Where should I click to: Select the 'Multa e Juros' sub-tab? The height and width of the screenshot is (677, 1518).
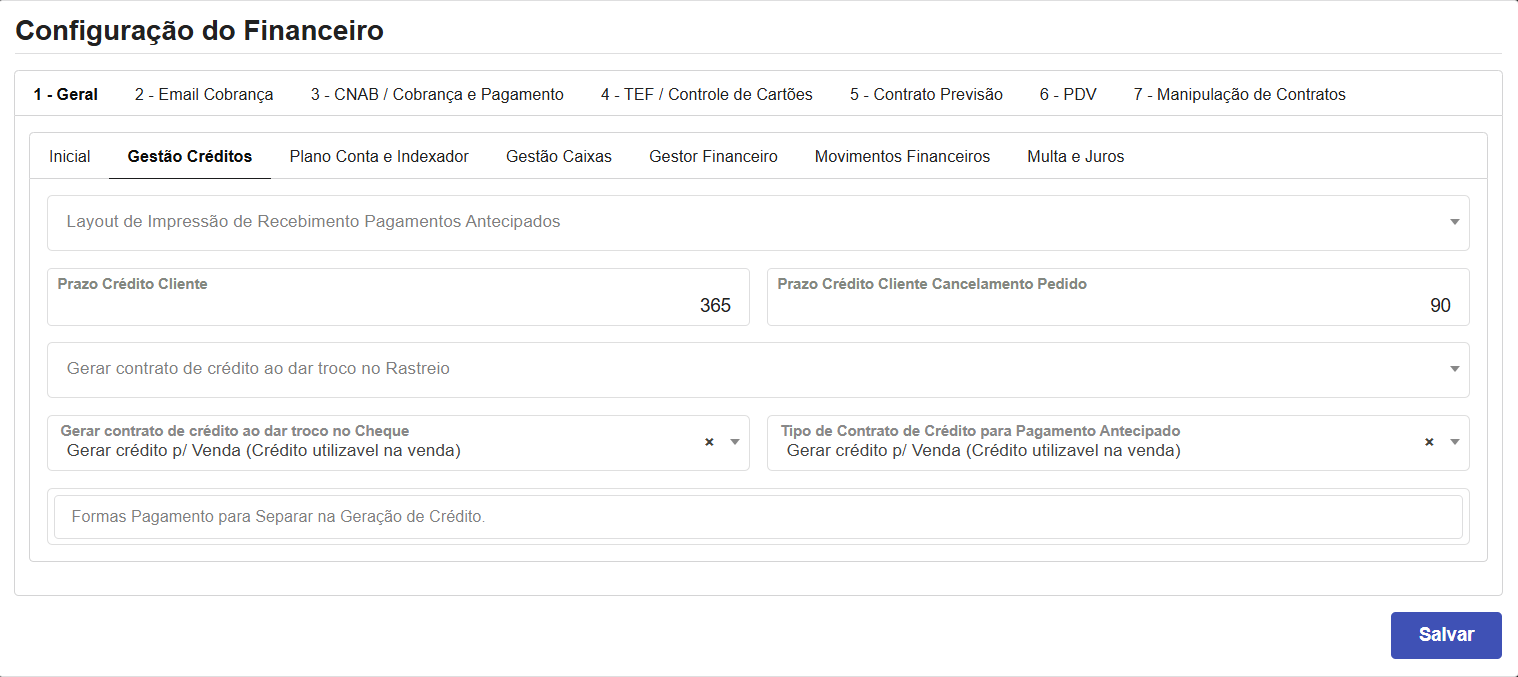tap(1075, 156)
